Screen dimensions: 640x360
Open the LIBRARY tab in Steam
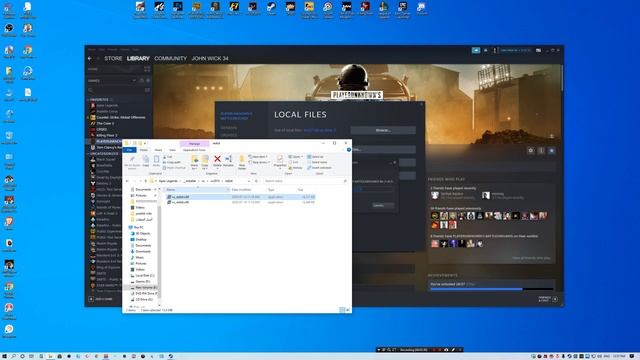pyautogui.click(x=138, y=58)
